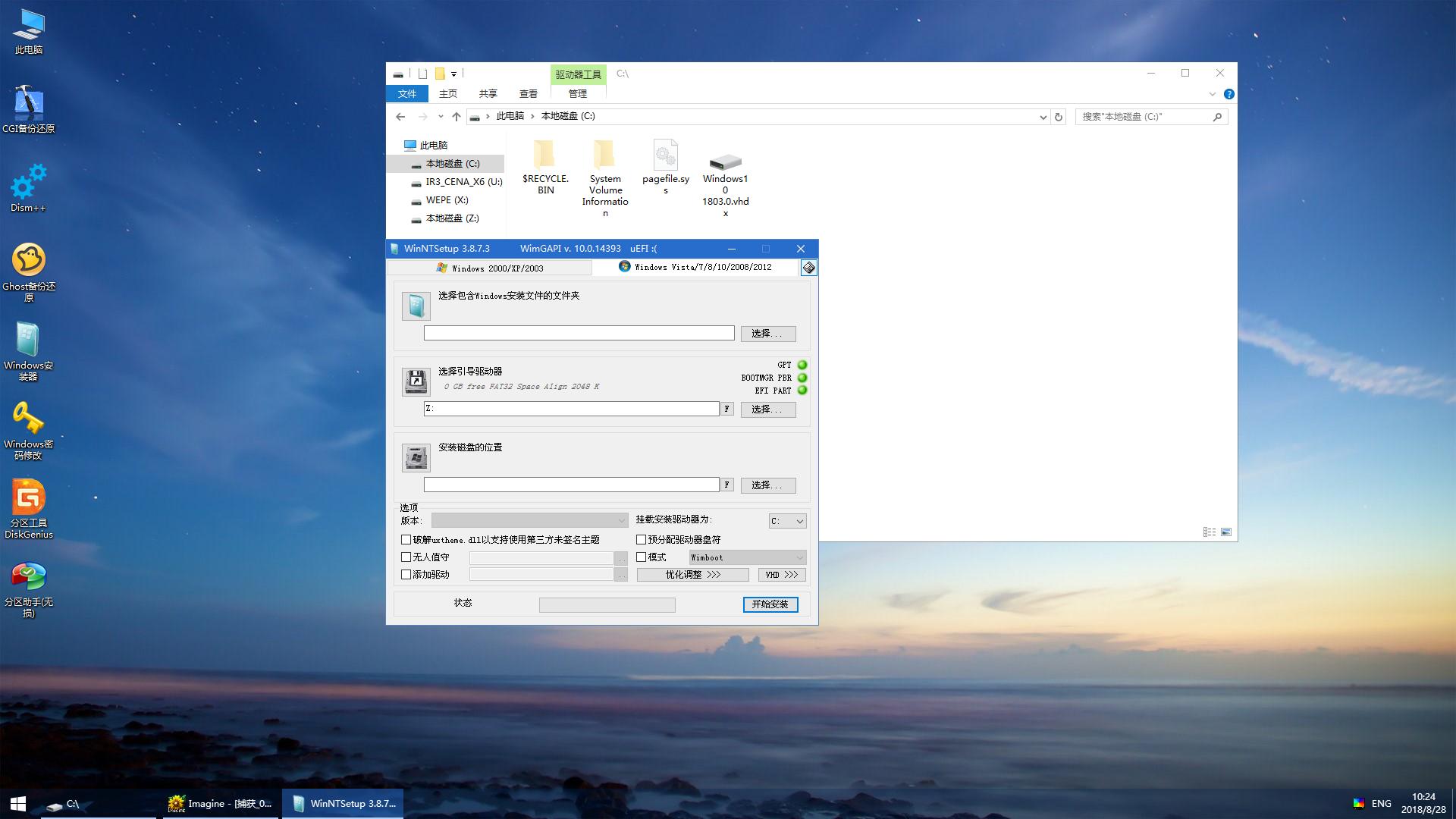Click 选择 for install disk location
Screen dimensions: 1456x819
(768, 485)
